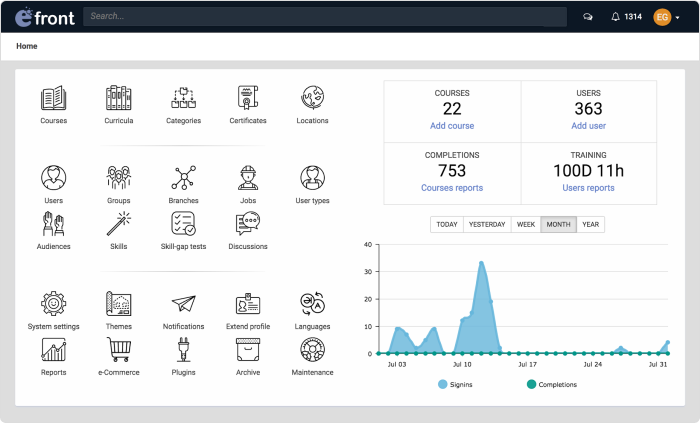Click the completions count 753

click(x=452, y=170)
